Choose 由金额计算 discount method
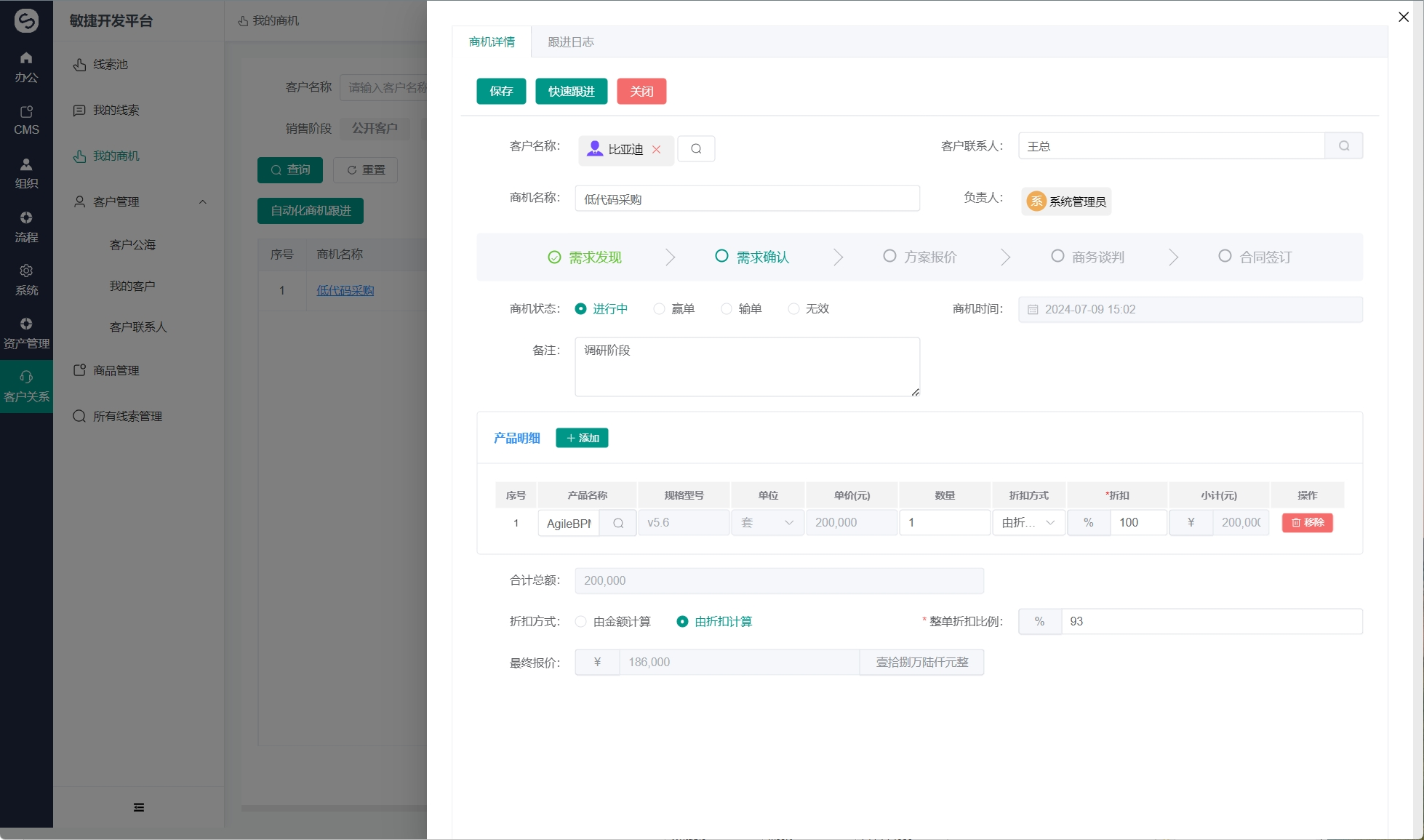Screen dimensions: 1424x840 click(x=581, y=622)
